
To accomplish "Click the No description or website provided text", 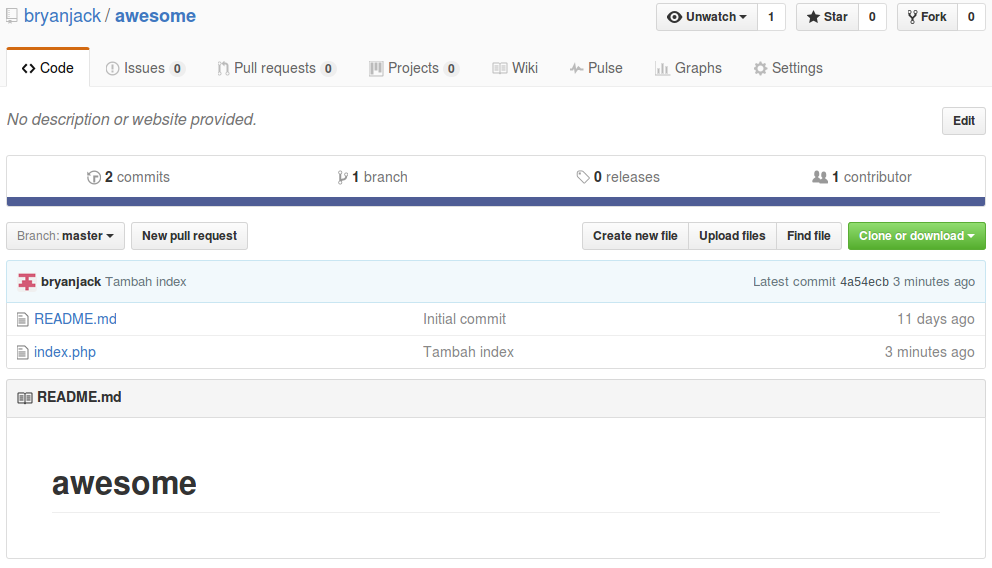I will tap(132, 120).
